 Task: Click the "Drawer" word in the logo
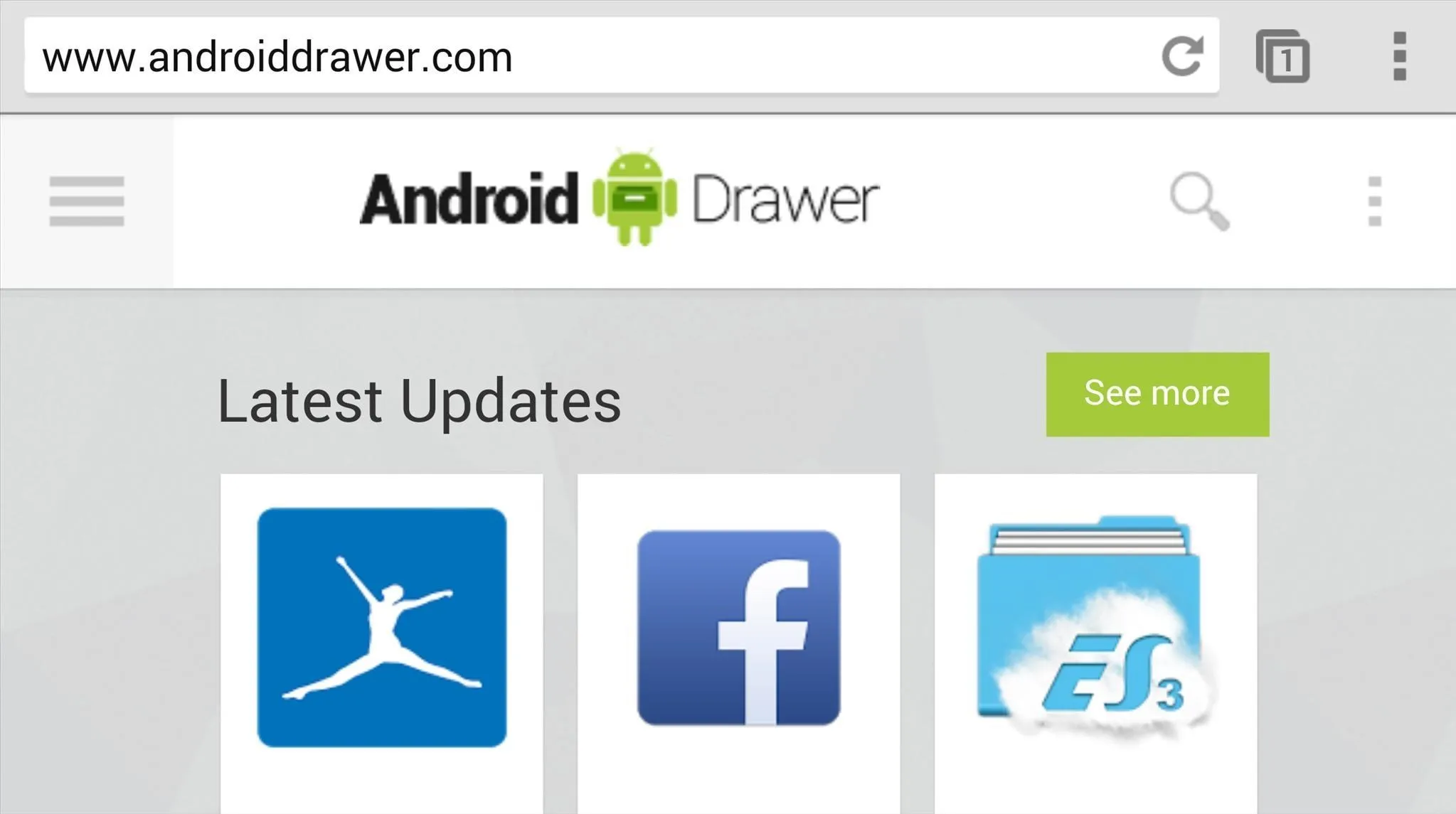785,199
